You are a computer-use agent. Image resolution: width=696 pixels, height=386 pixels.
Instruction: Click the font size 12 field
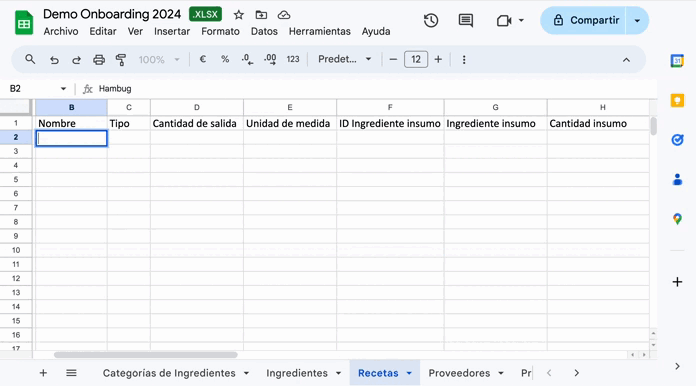click(416, 59)
